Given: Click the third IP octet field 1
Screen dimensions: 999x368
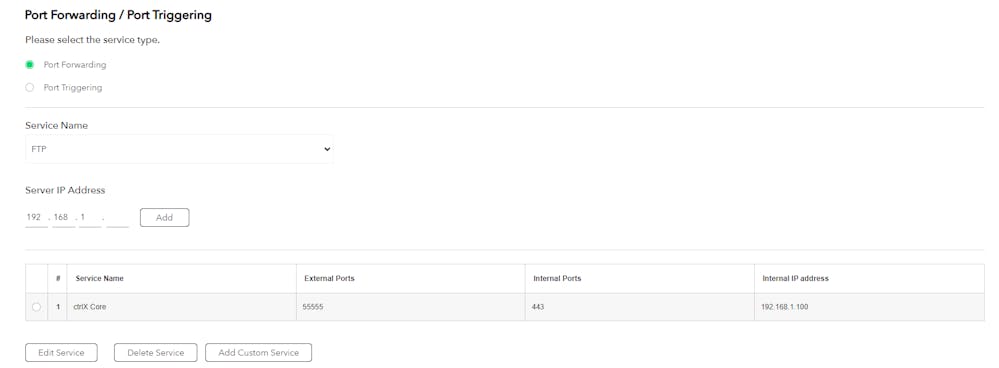Looking at the screenshot, I should point(90,218).
